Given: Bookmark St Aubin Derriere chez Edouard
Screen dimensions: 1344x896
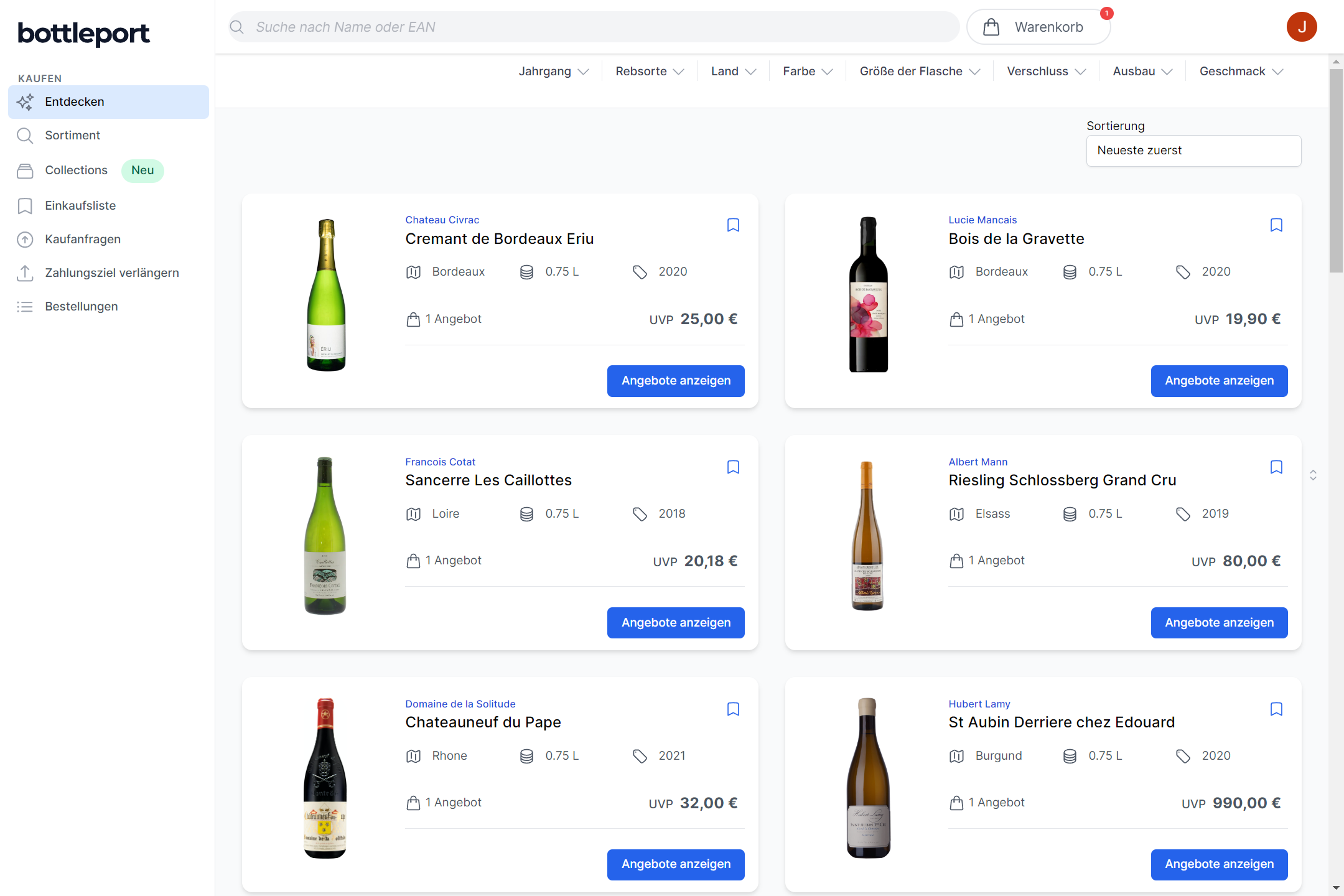Looking at the screenshot, I should [x=1276, y=709].
